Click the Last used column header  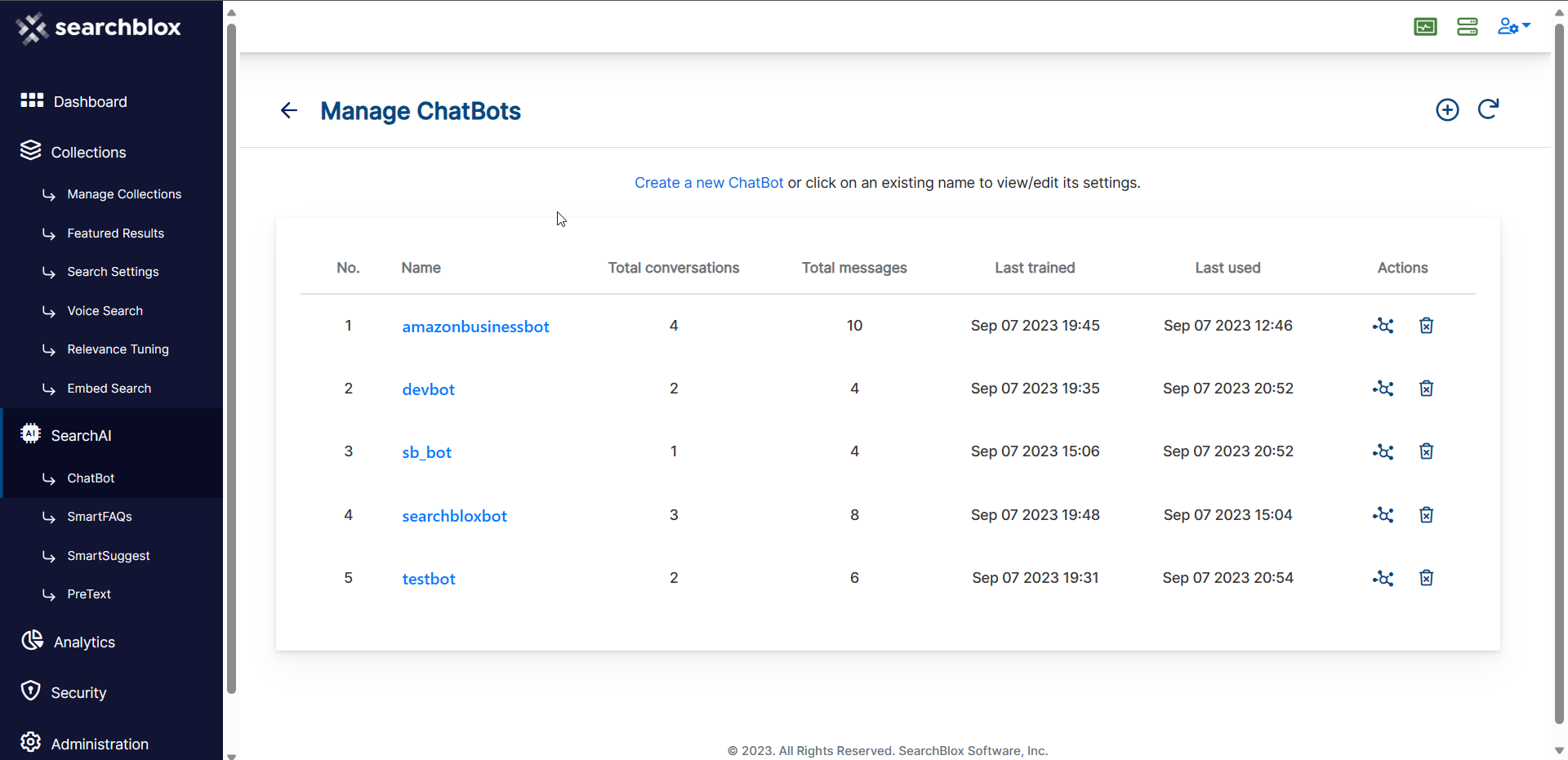coord(1227,268)
